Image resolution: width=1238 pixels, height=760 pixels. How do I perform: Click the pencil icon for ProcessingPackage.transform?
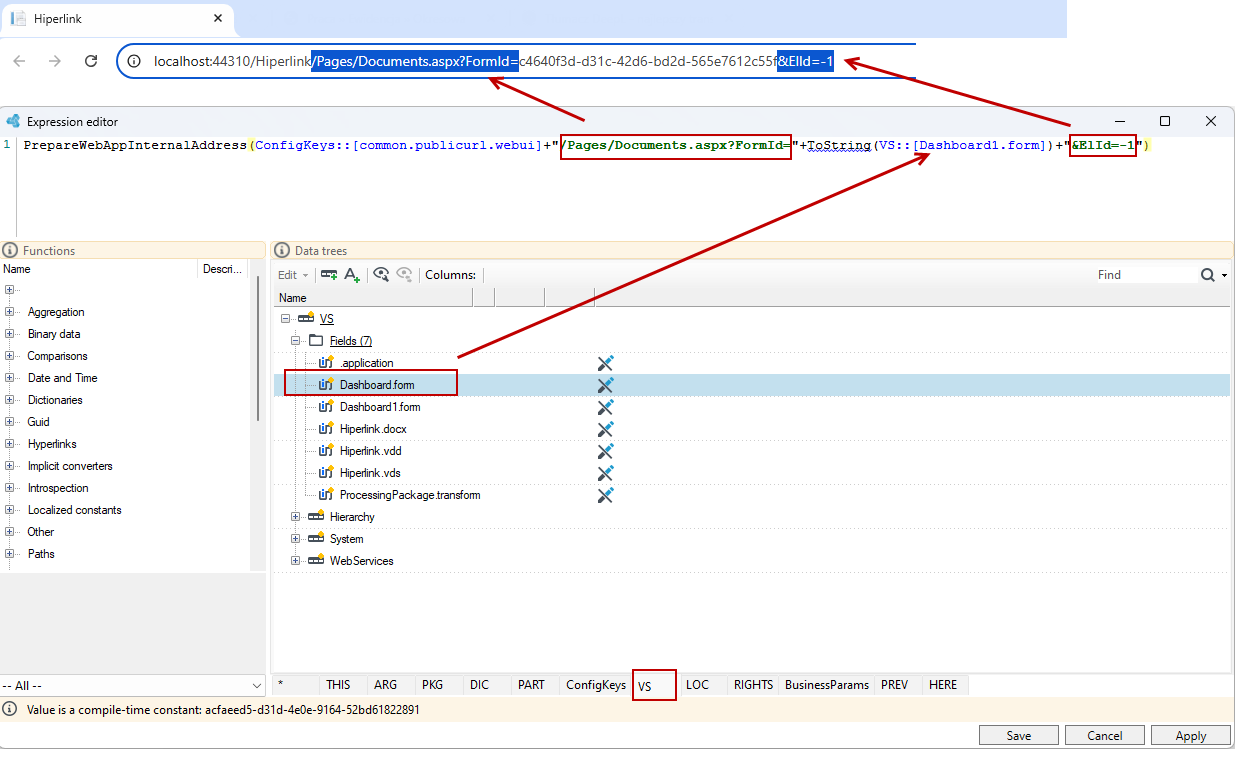click(x=605, y=495)
